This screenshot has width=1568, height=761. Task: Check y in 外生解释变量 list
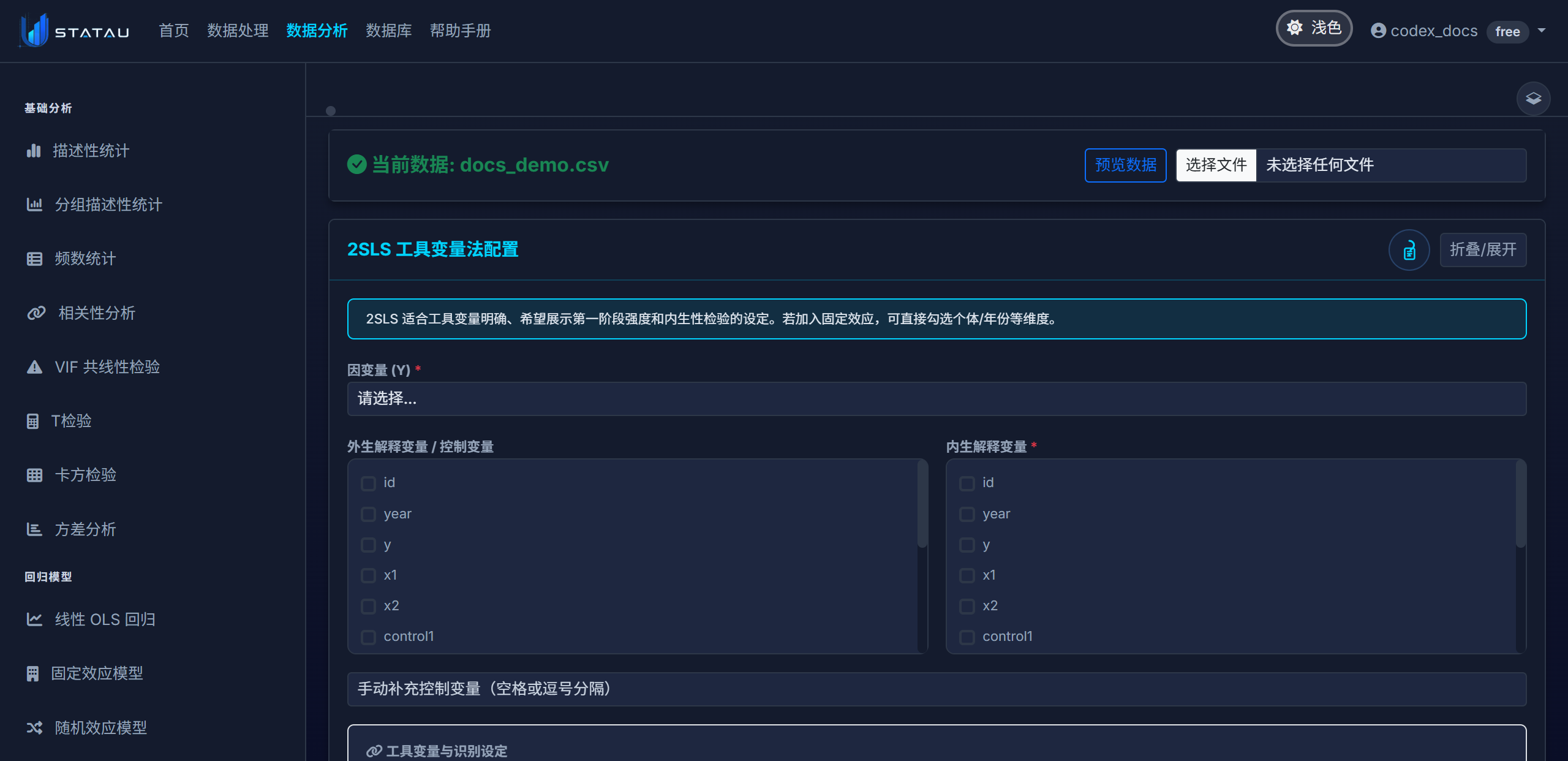[x=368, y=545]
